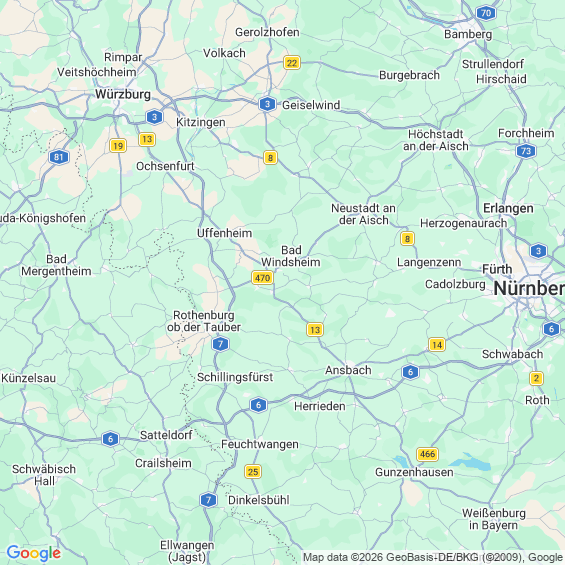Image resolution: width=565 pixels, height=565 pixels.
Task: Click the B14 road shield east of Ansbach
Action: point(437,345)
